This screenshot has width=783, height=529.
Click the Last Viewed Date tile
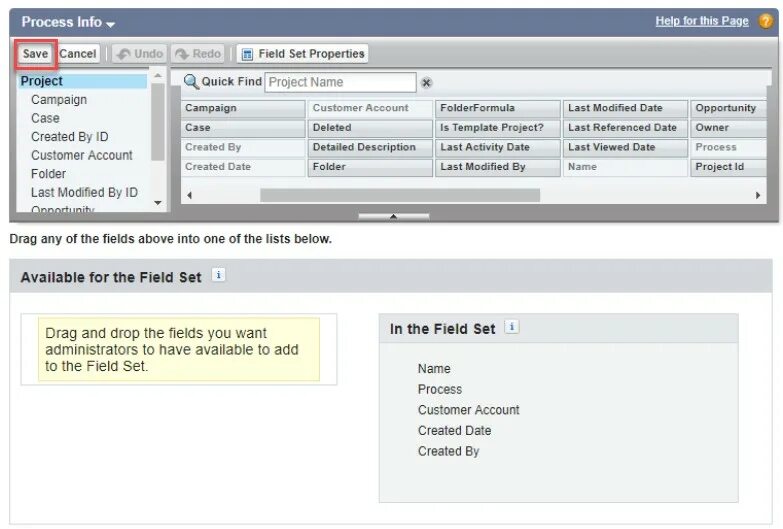(x=626, y=147)
